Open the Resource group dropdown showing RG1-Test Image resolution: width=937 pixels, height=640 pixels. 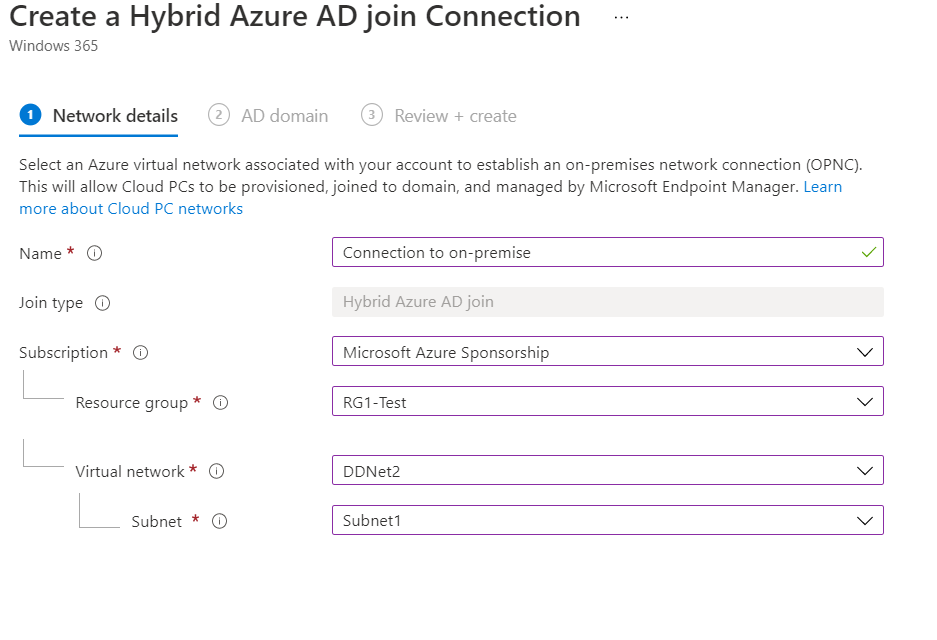point(607,402)
